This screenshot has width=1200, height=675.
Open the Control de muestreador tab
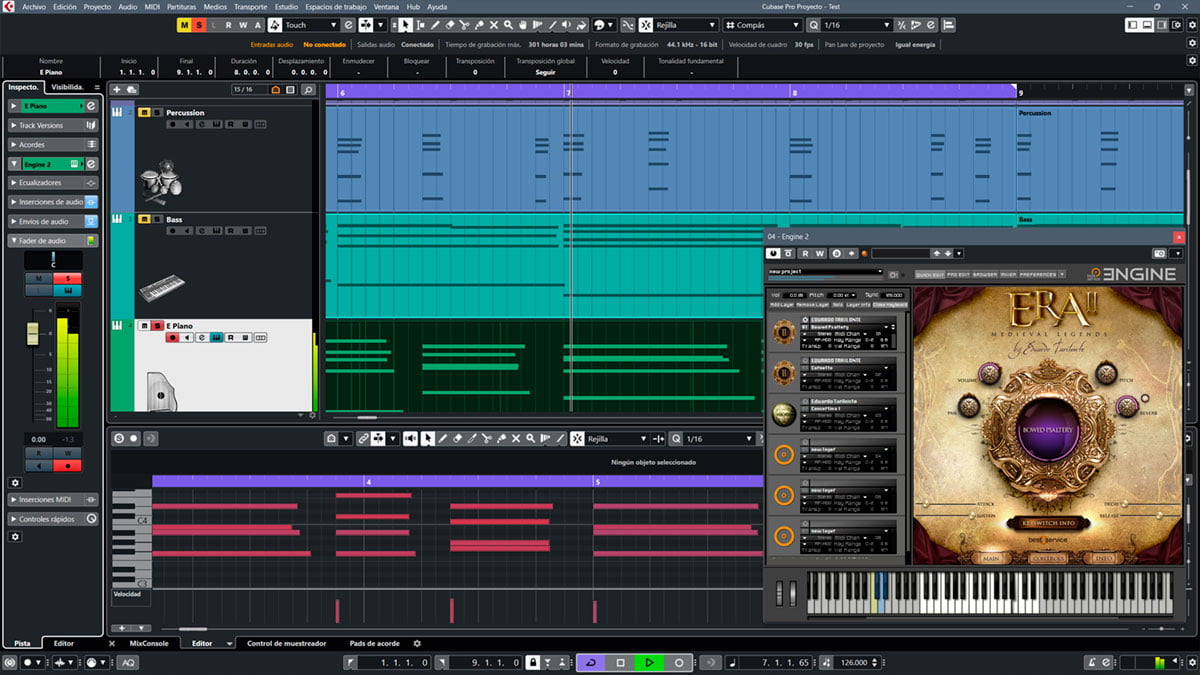click(287, 643)
